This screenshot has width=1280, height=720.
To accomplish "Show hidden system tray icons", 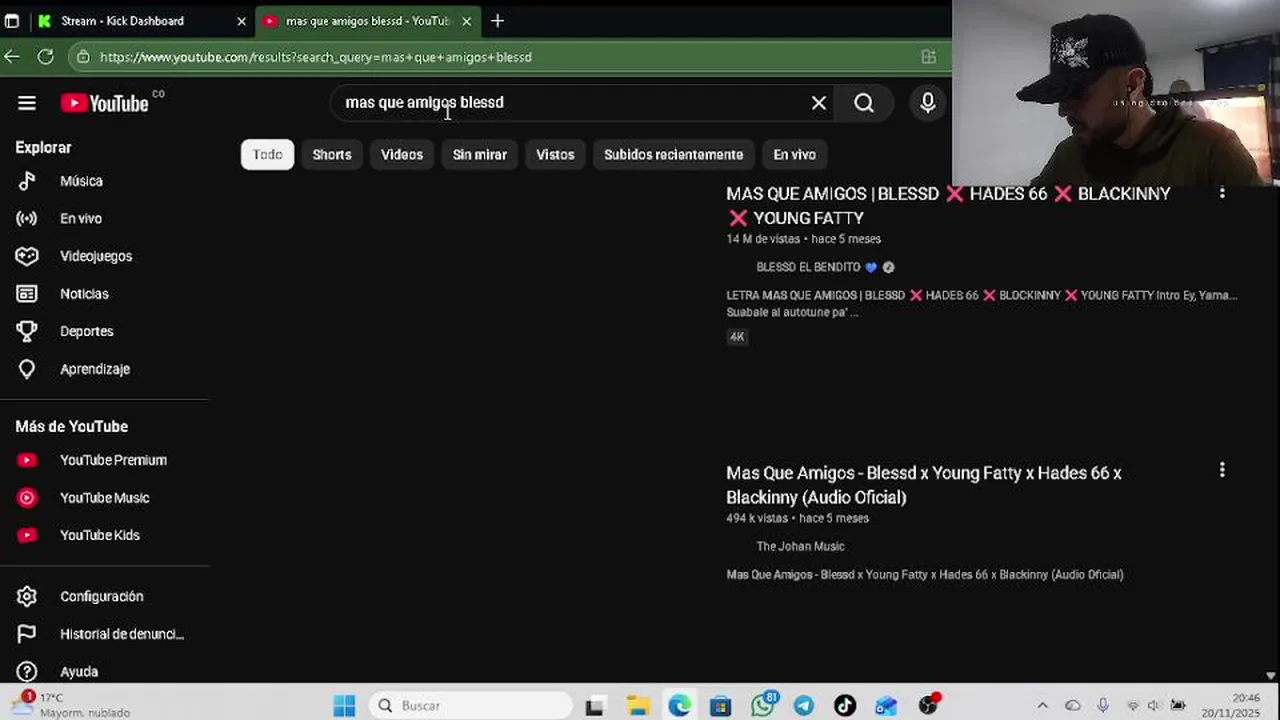I will [x=1042, y=706].
